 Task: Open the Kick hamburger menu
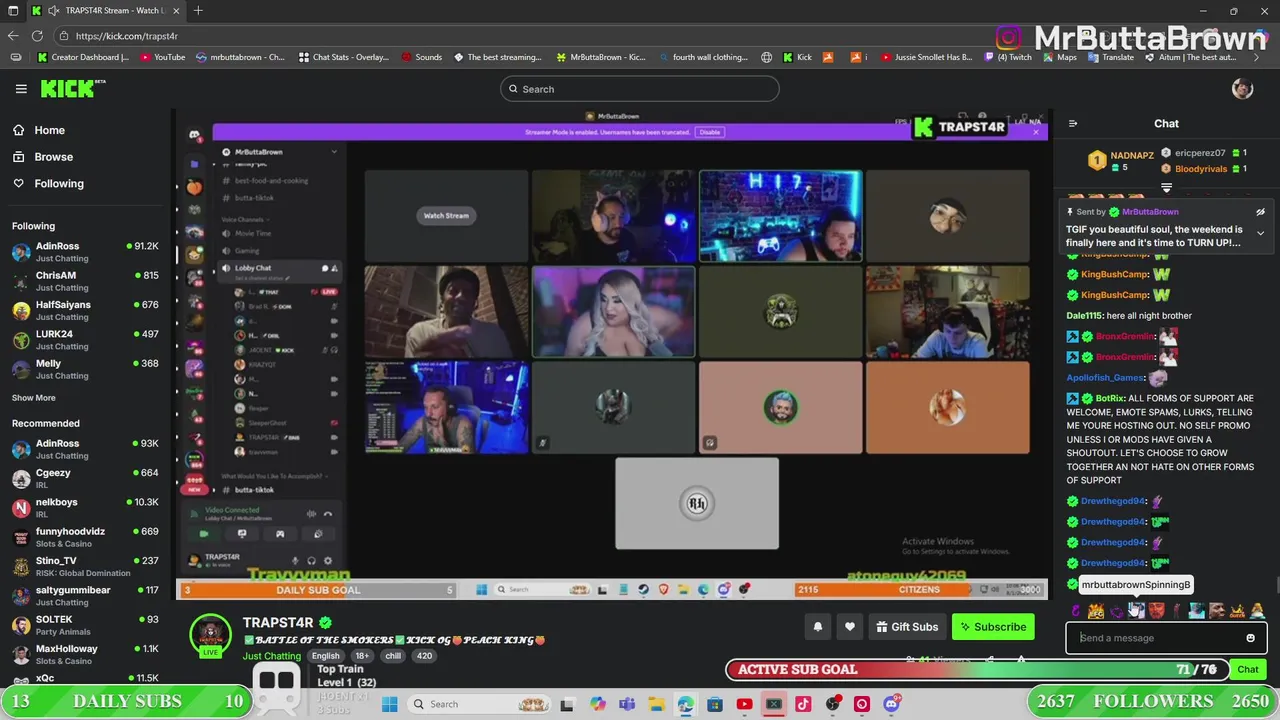[21, 89]
